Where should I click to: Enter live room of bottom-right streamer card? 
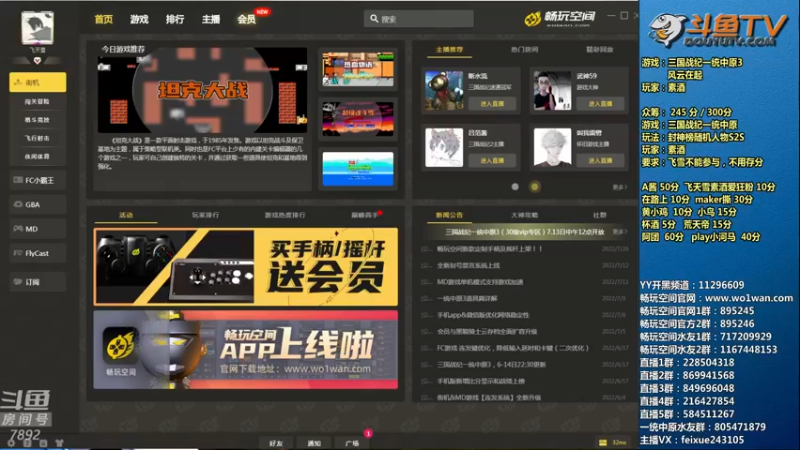(x=600, y=160)
